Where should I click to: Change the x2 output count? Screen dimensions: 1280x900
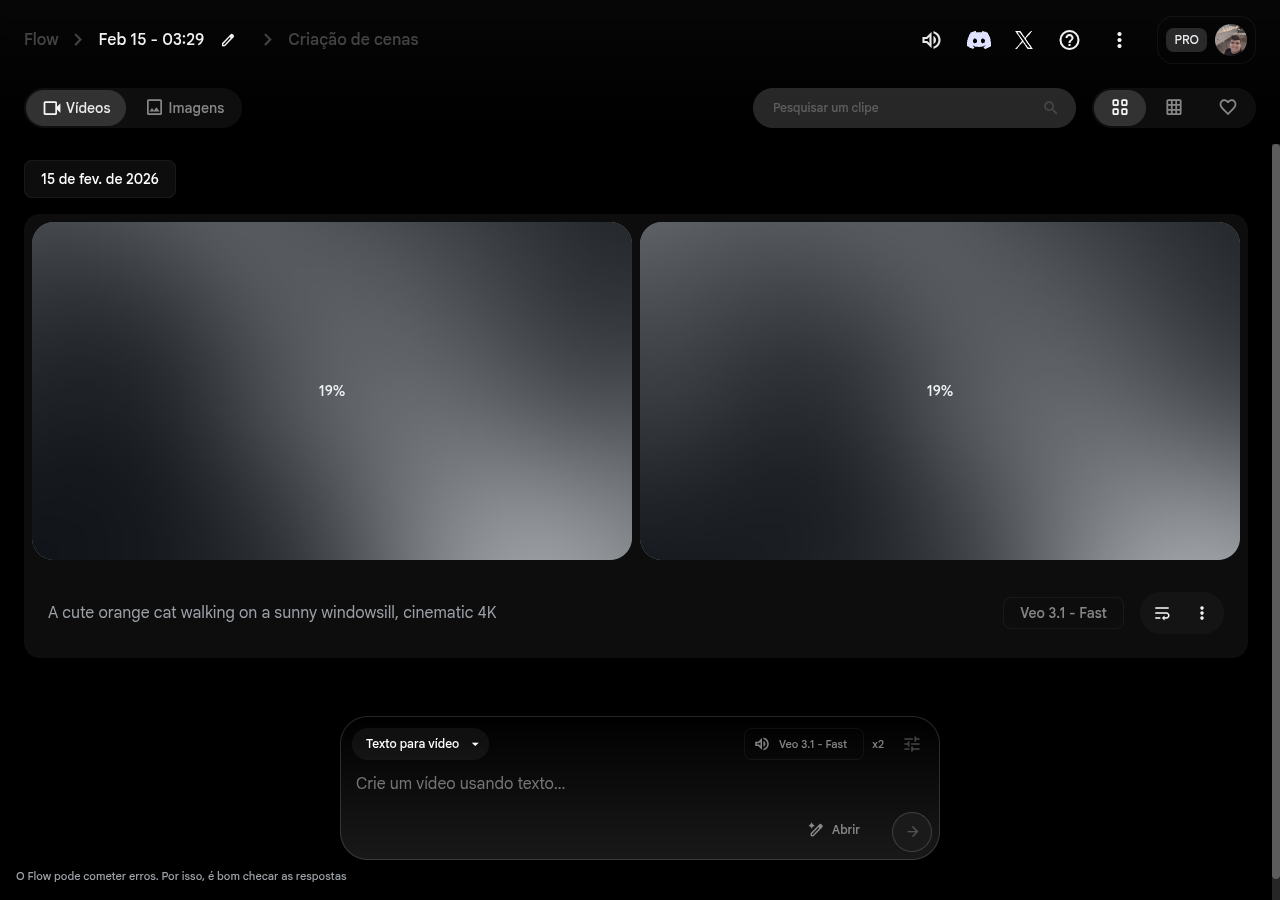pyautogui.click(x=878, y=744)
